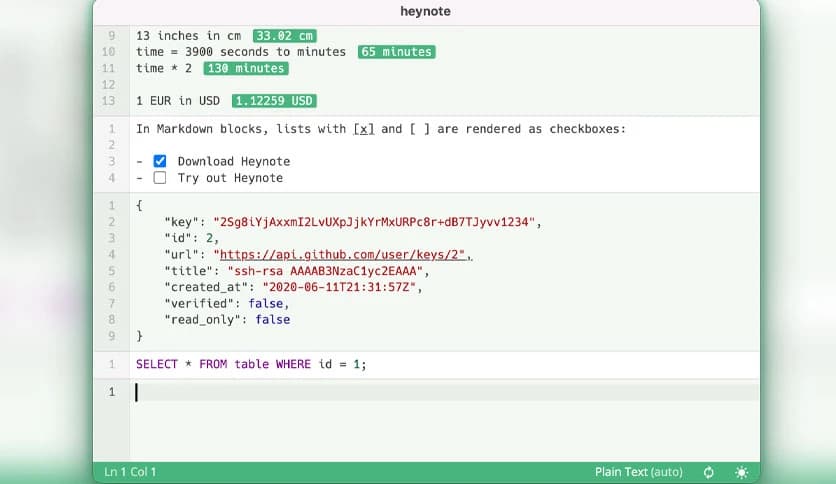
Task: Click the Markdown sentence about checkboxes
Action: pyautogui.click(x=381, y=129)
